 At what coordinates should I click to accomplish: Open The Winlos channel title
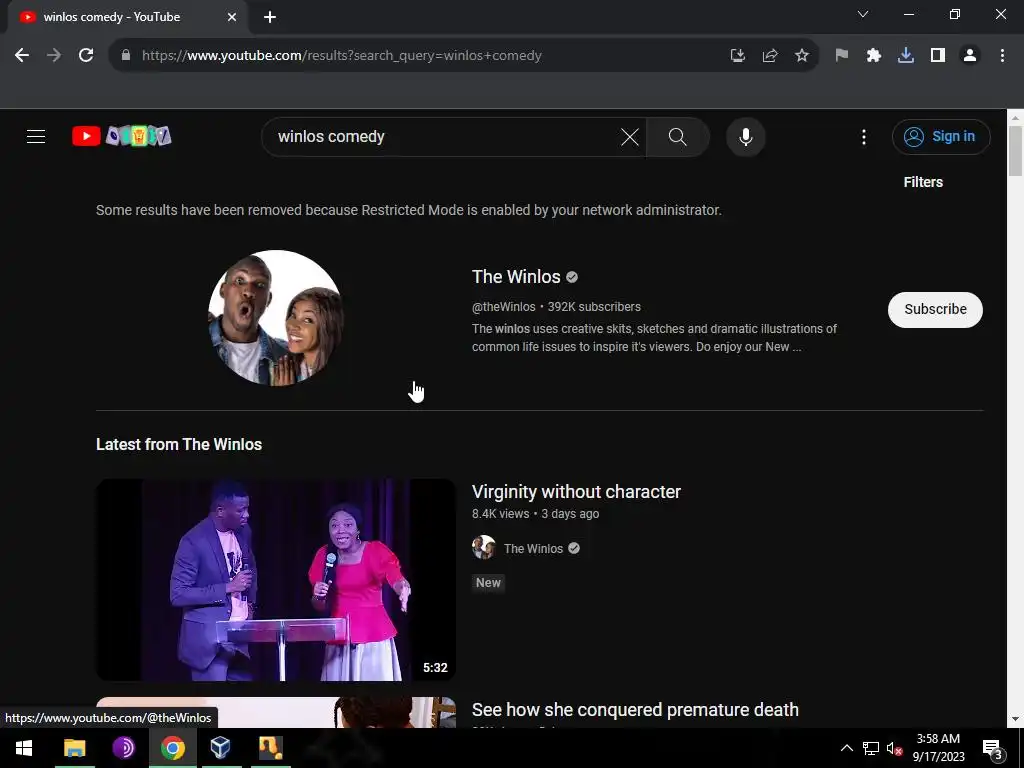click(x=516, y=277)
